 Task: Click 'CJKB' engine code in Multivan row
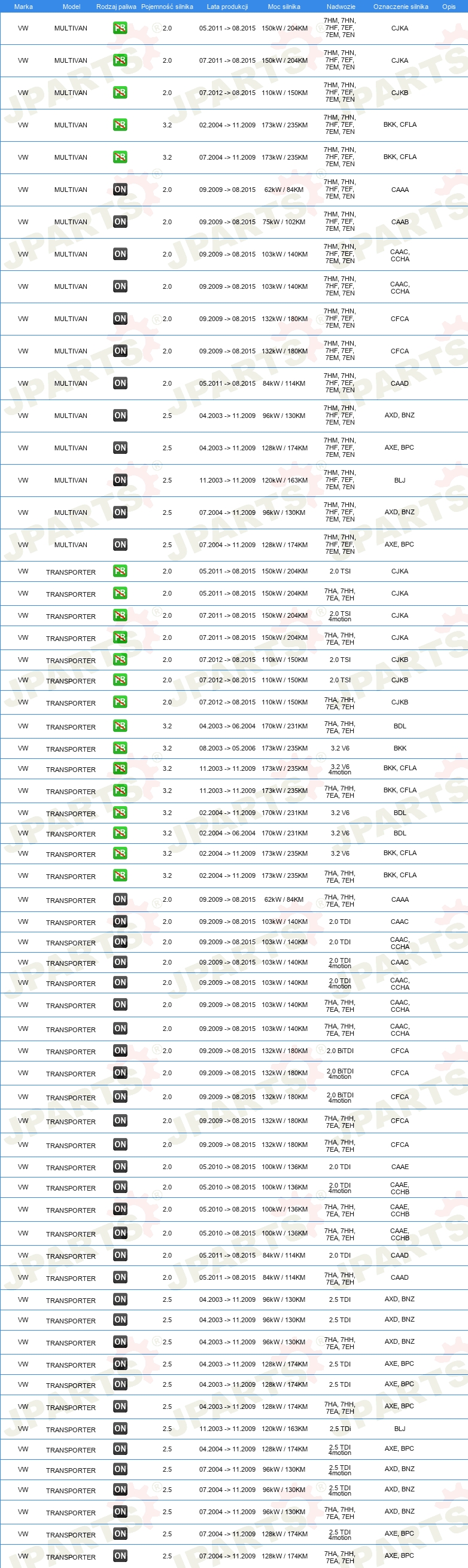coord(400,93)
